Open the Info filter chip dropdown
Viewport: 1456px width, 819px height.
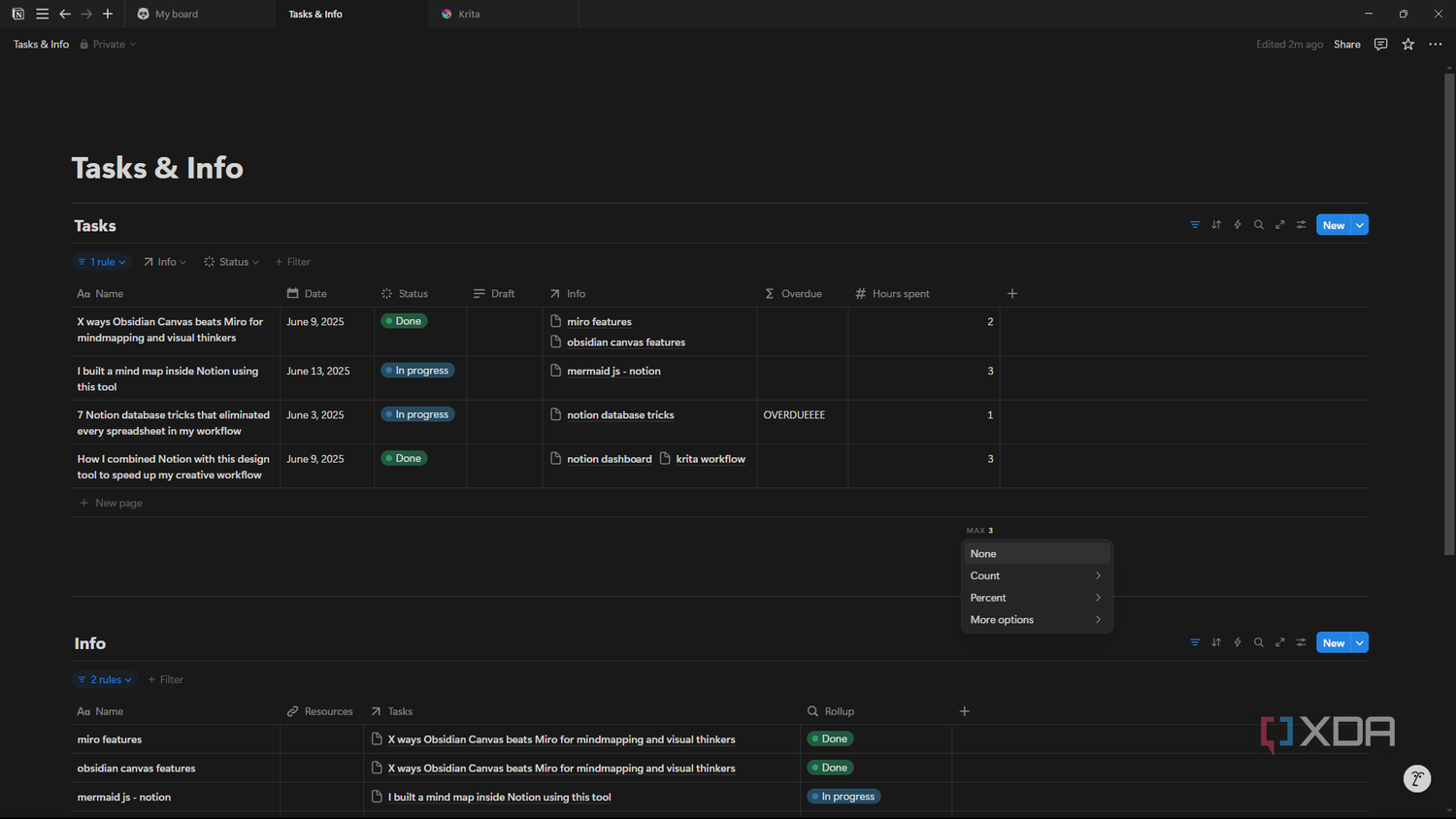165,262
